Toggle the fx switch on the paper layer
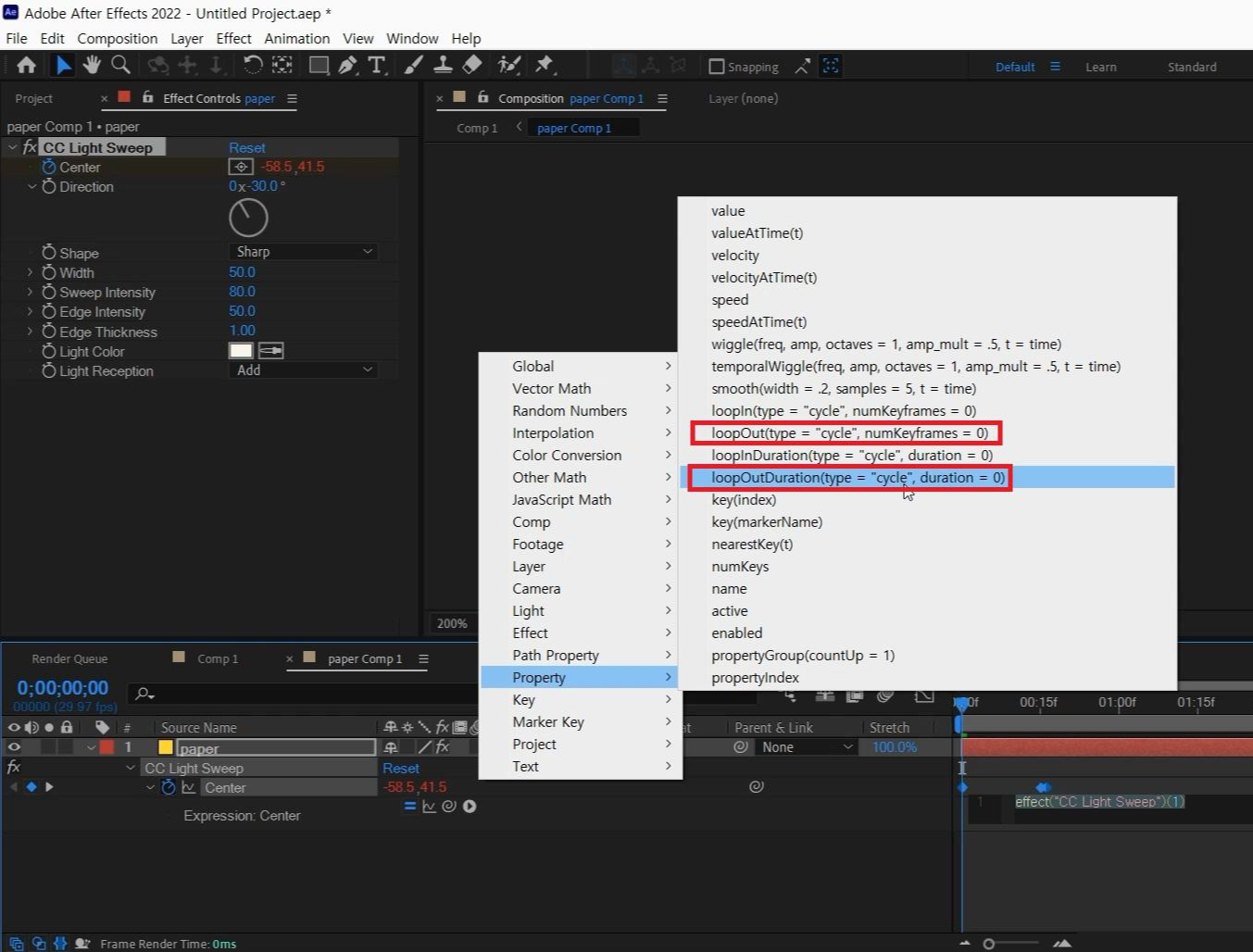The width and height of the screenshot is (1253, 952). point(443,746)
